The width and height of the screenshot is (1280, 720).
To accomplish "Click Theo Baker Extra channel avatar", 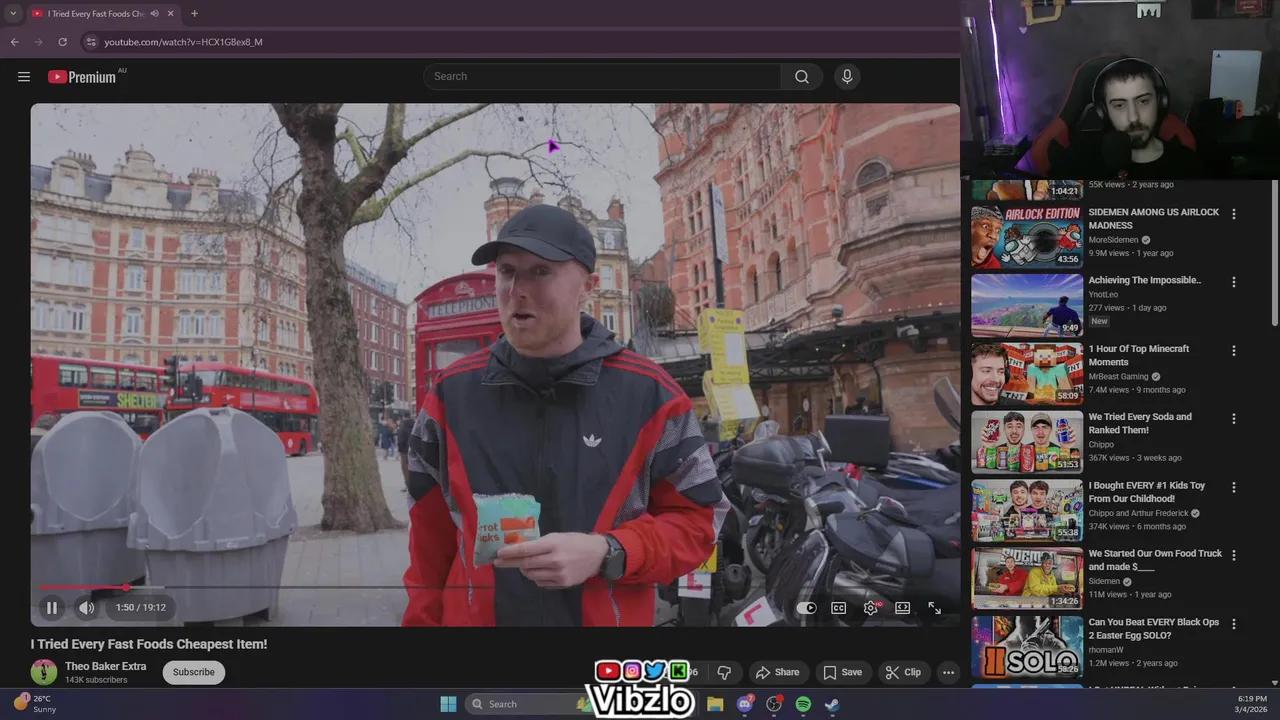I will [44, 672].
